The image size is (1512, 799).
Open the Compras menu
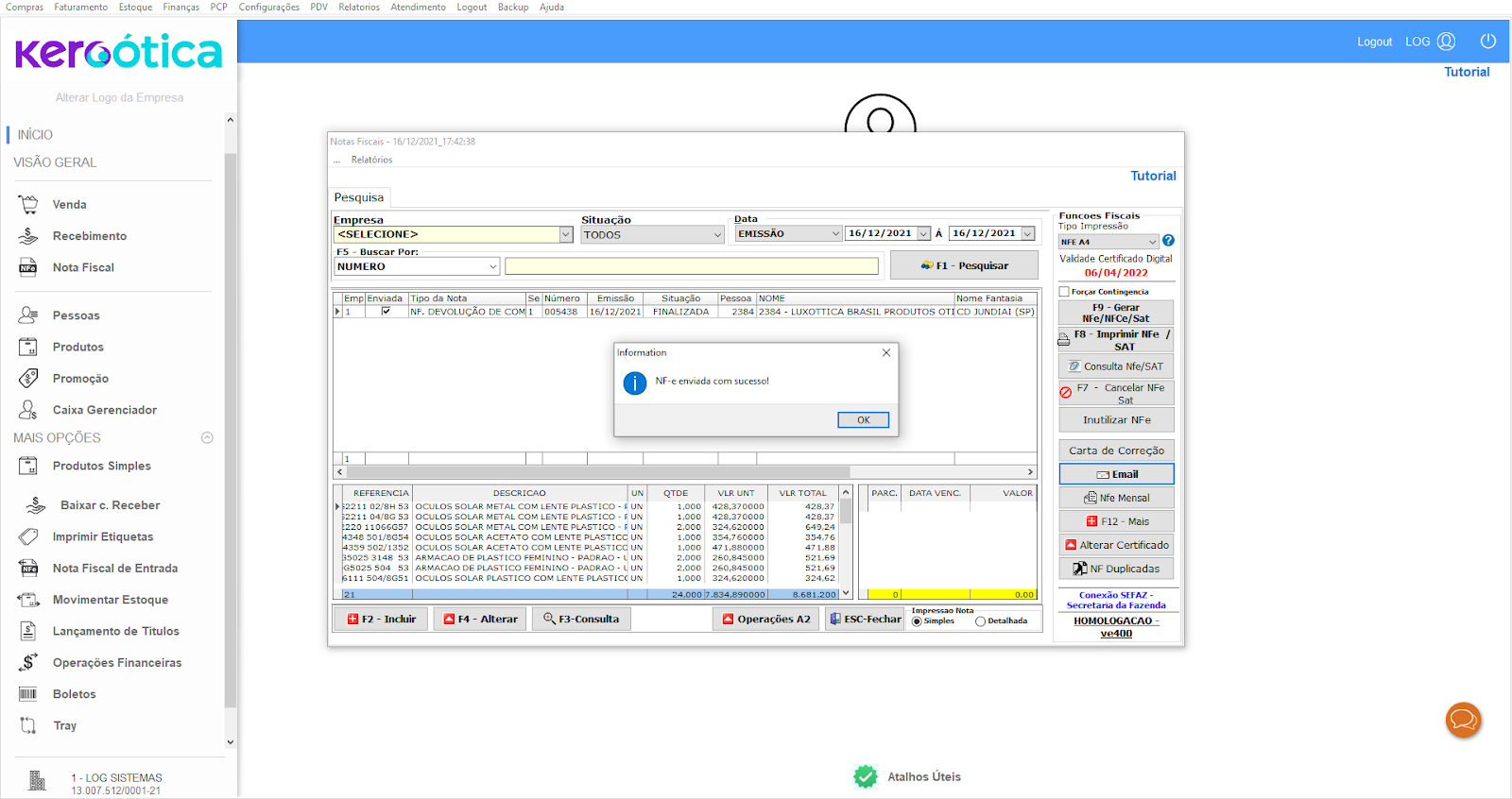25,7
